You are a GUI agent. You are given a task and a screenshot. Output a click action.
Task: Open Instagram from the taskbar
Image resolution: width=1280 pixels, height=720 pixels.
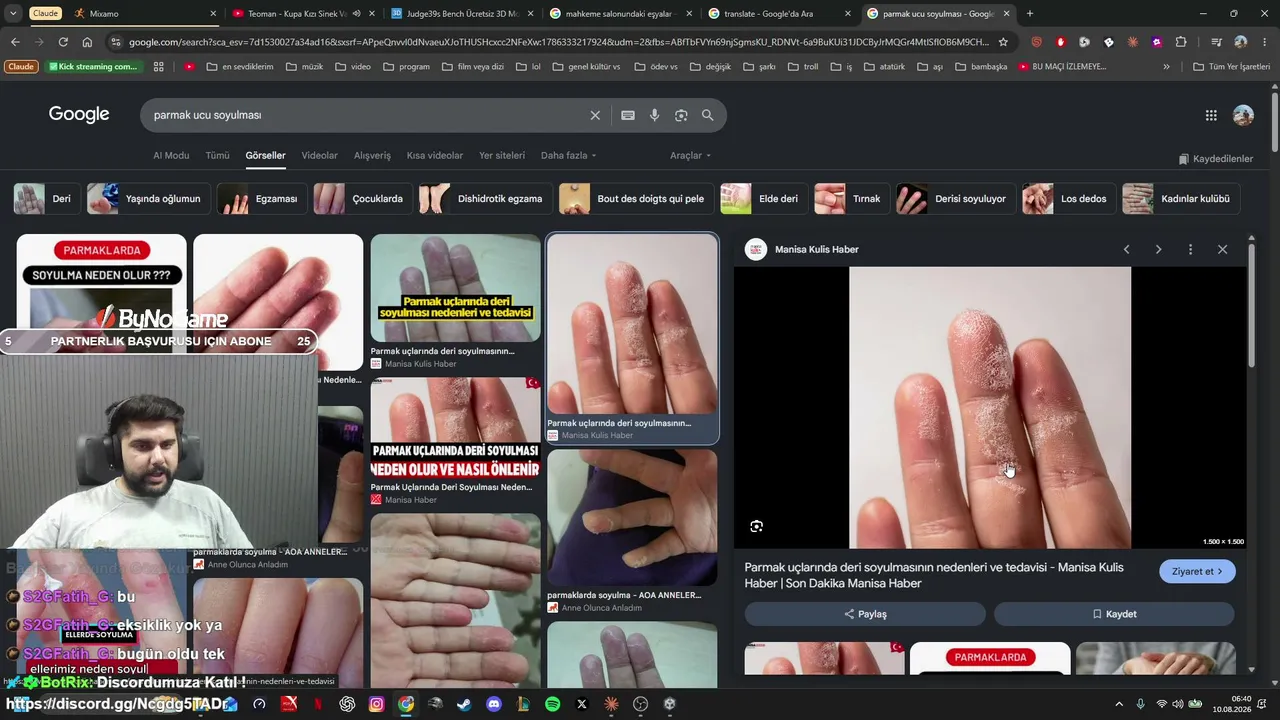(x=376, y=704)
